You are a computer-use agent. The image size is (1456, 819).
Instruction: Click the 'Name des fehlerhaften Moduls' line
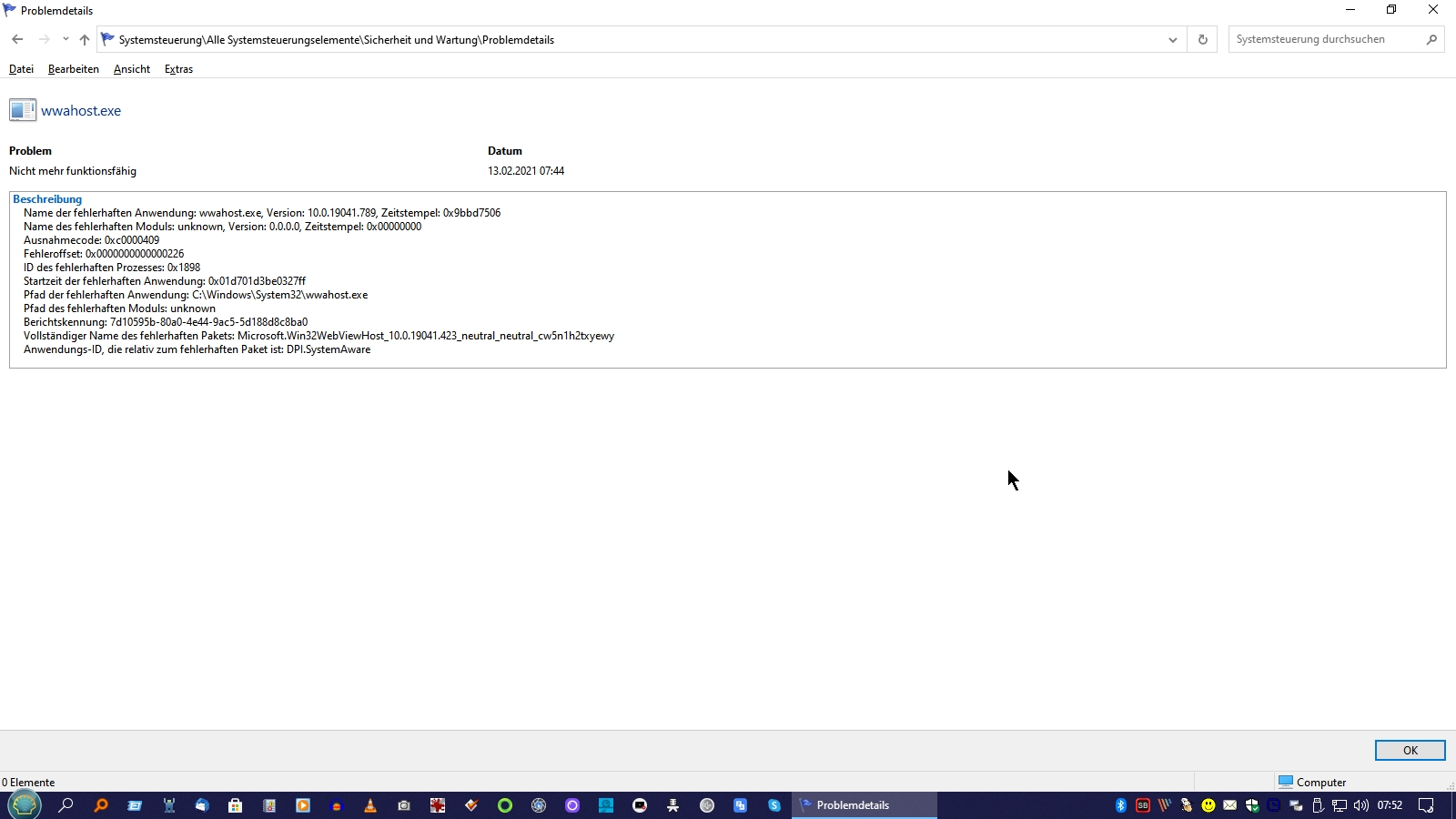(x=222, y=227)
